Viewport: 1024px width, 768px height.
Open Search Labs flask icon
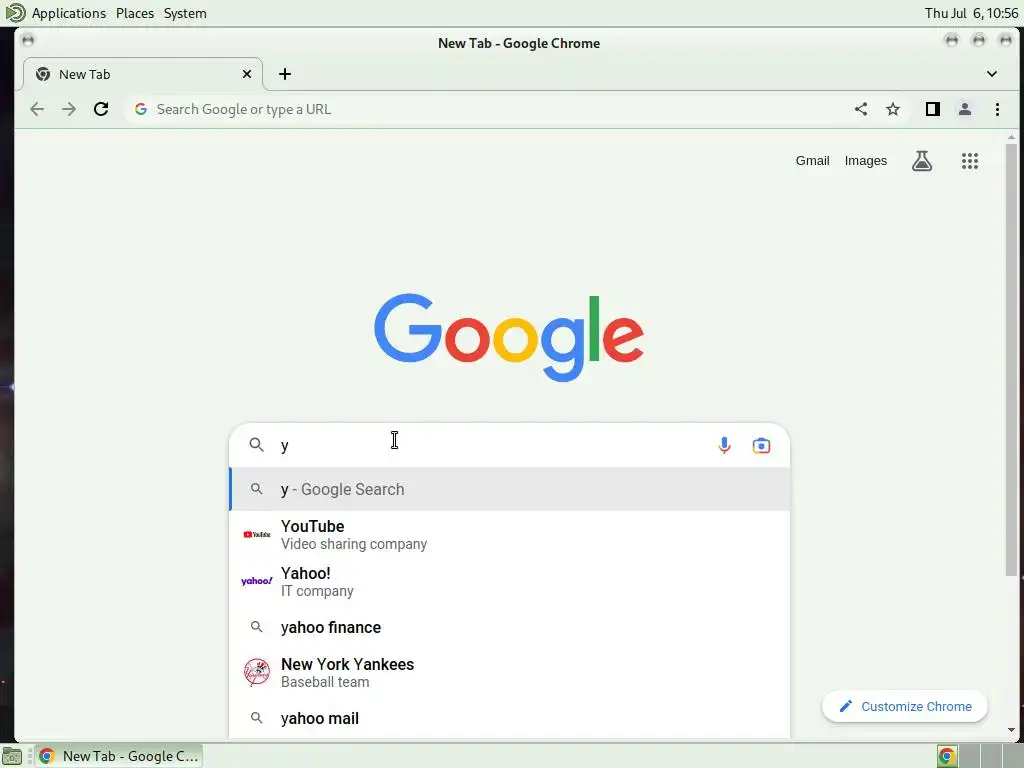[x=921, y=161]
